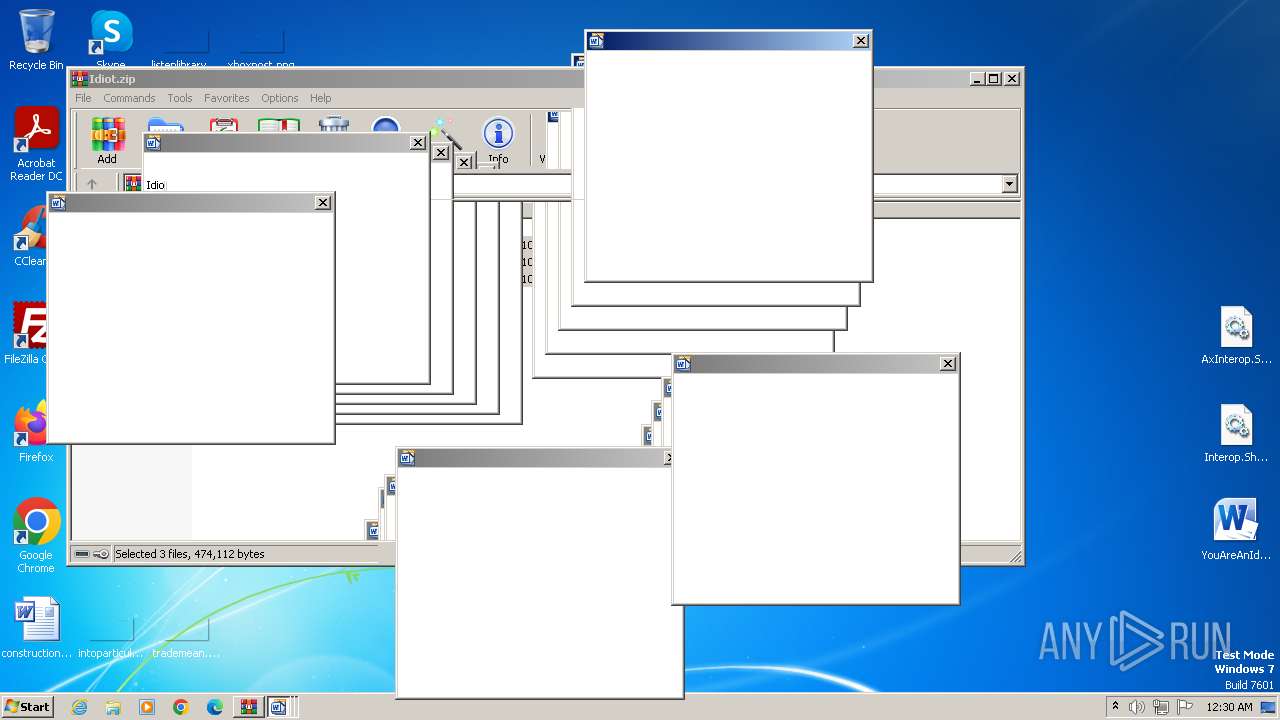The width and height of the screenshot is (1280, 720).
Task: Select the trademean... desktop file
Action: (x=186, y=640)
